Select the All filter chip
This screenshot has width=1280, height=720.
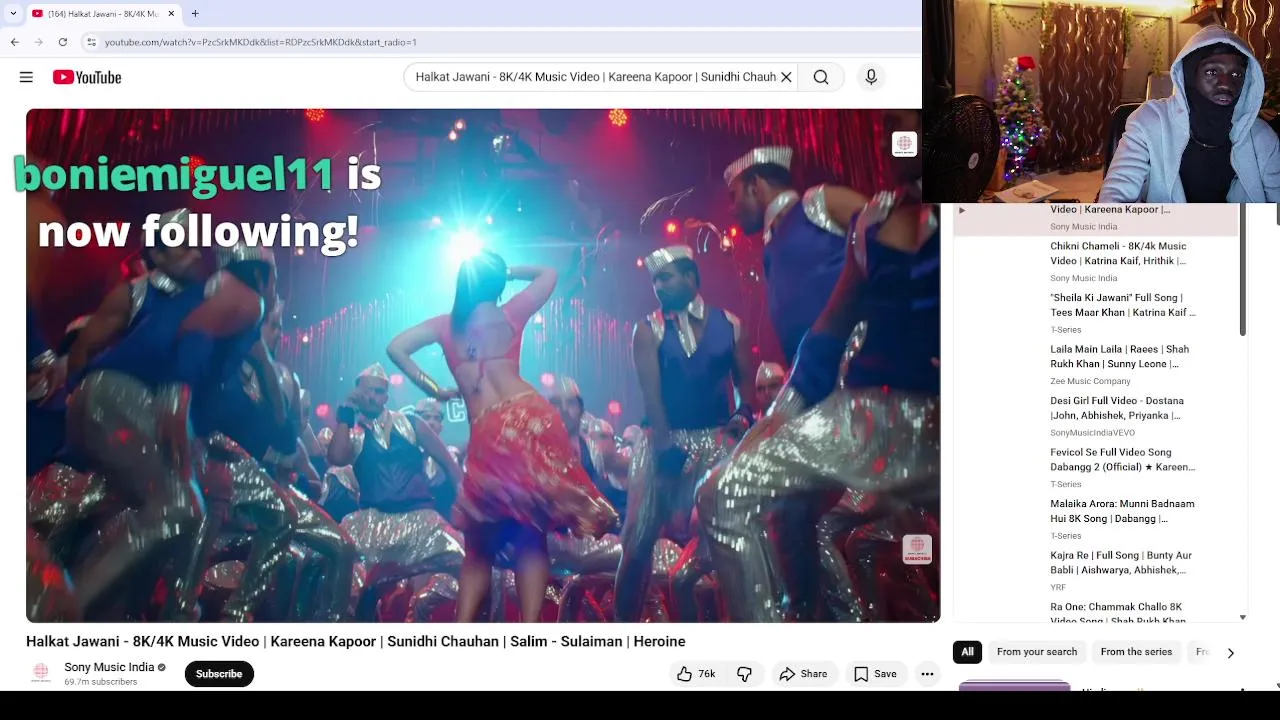tap(967, 652)
